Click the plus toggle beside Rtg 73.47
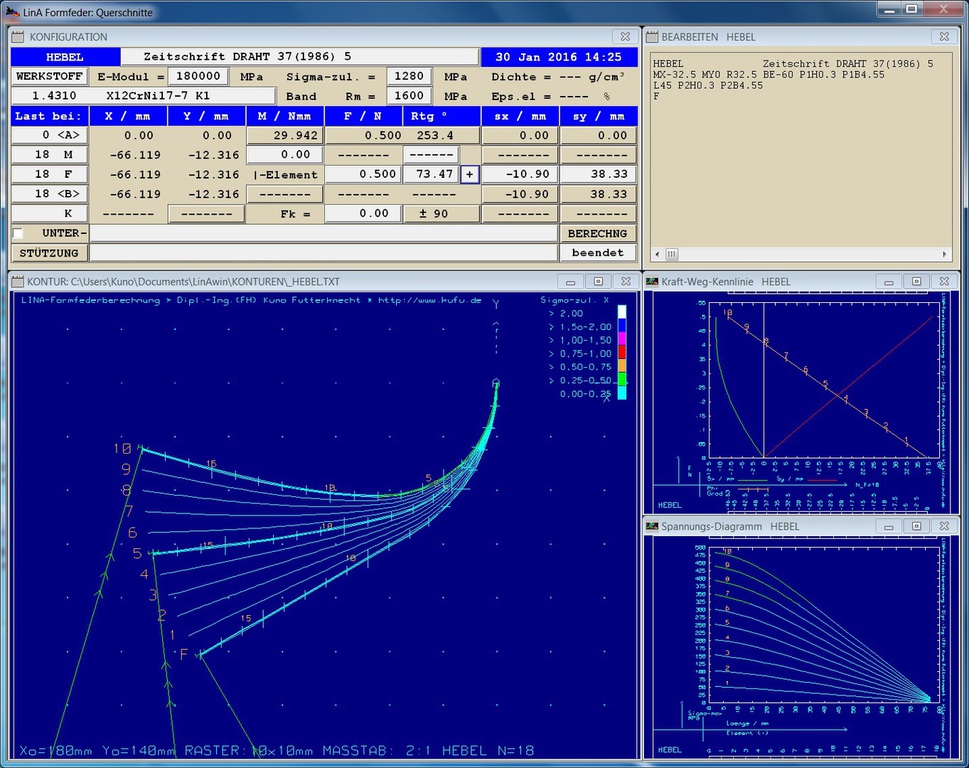The height and width of the screenshot is (768, 969). coord(470,174)
